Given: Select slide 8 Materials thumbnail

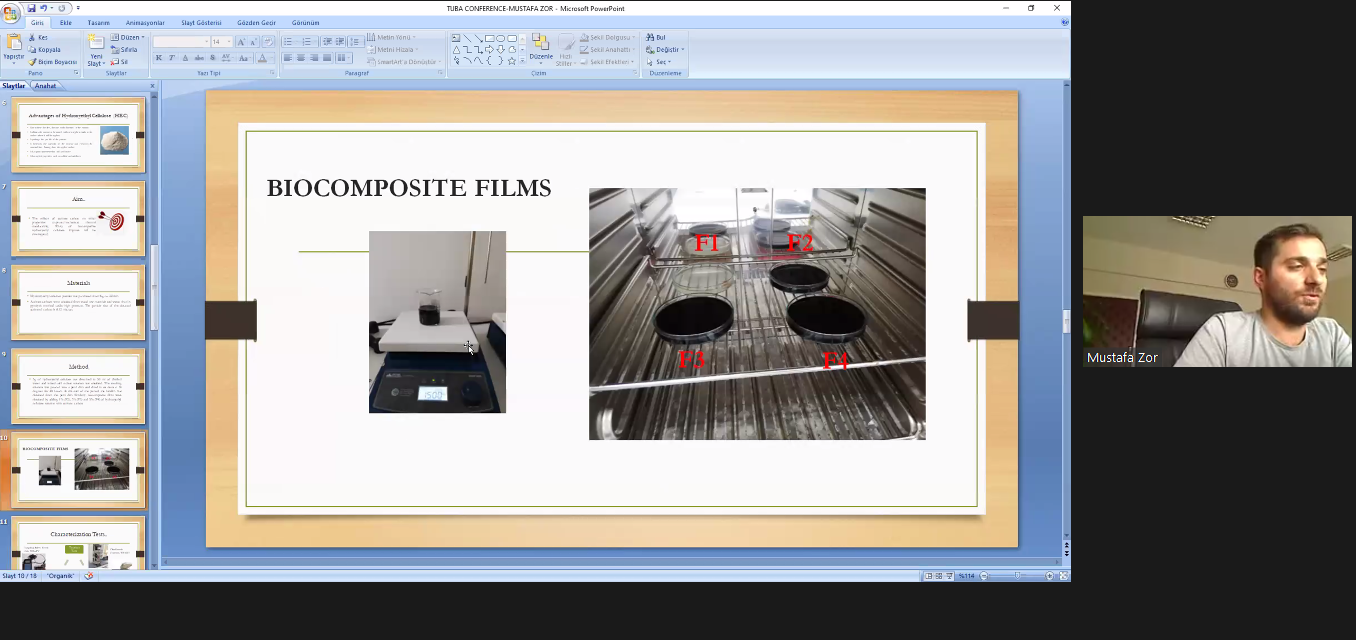Looking at the screenshot, I should coord(78,302).
